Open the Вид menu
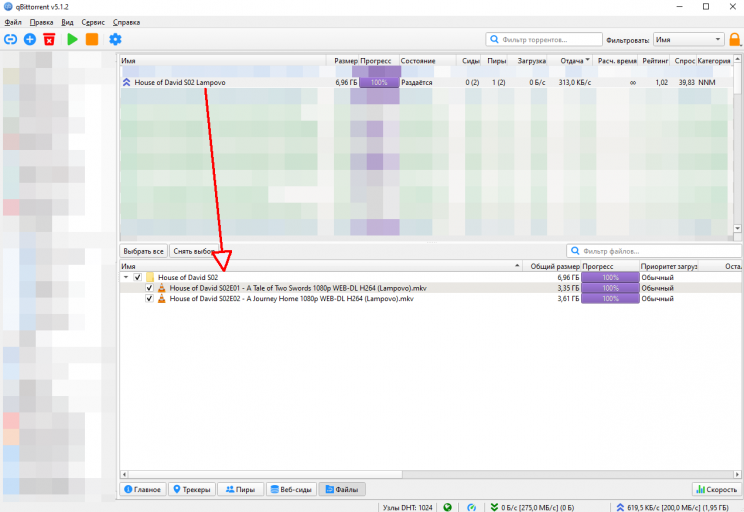The height and width of the screenshot is (512, 744). pos(67,22)
